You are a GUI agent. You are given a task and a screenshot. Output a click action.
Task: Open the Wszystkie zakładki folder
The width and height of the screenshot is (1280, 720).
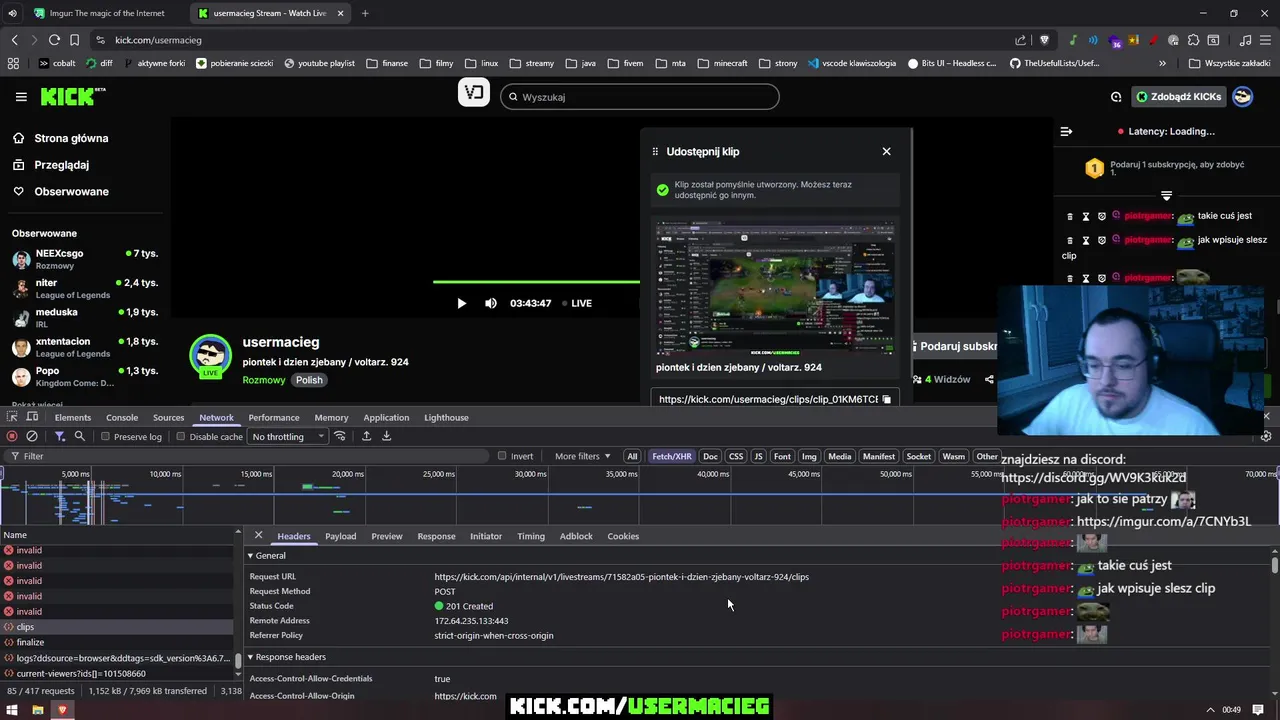coord(1229,63)
